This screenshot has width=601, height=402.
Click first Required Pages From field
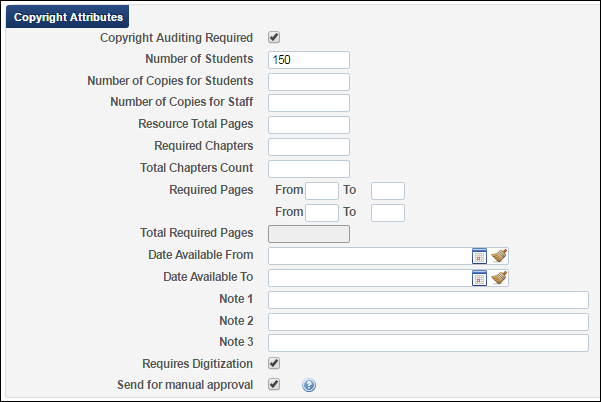pos(322,191)
